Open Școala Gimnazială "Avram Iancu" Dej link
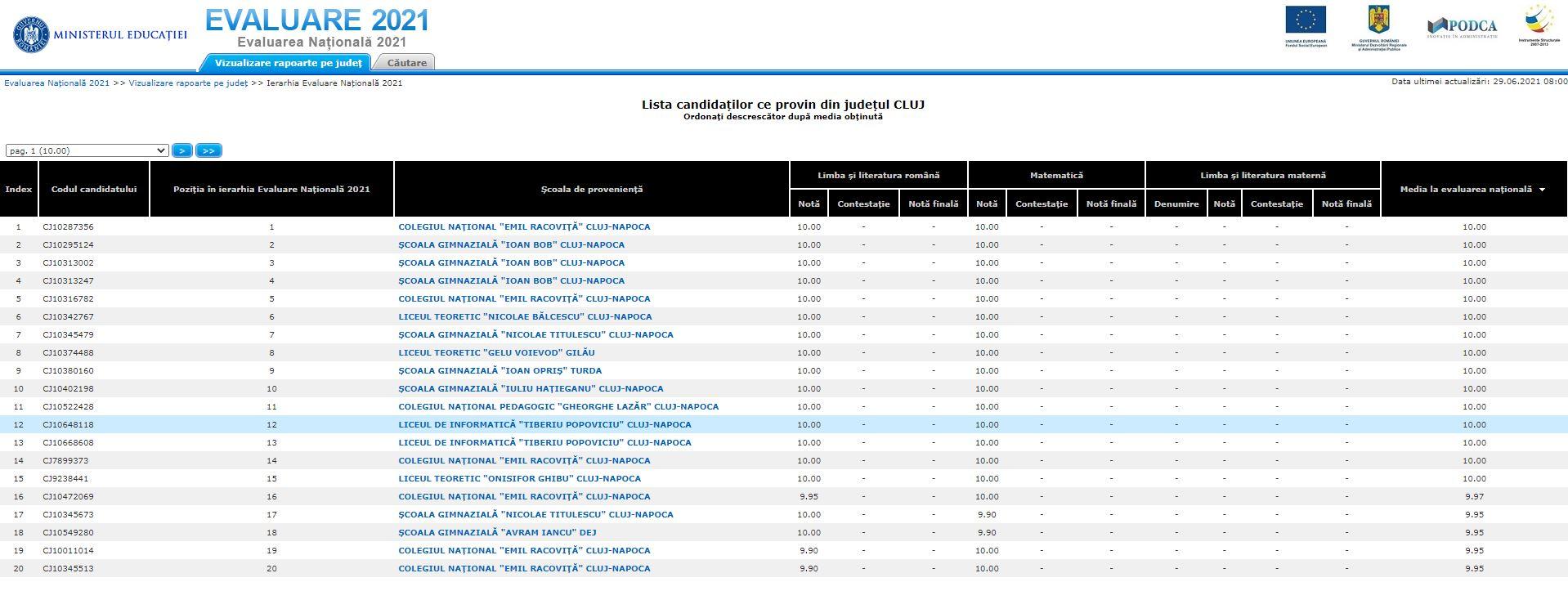The height and width of the screenshot is (600, 1568). click(x=497, y=532)
